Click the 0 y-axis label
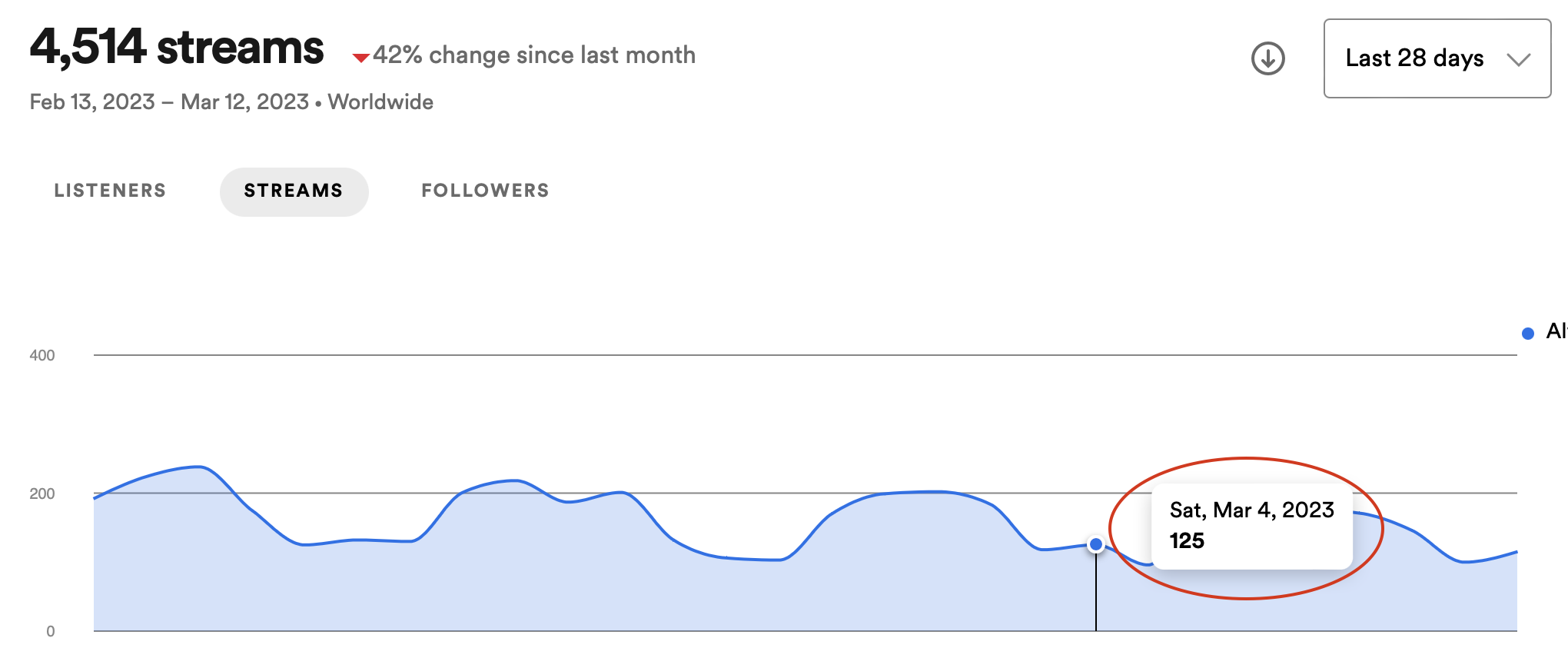 pos(51,631)
